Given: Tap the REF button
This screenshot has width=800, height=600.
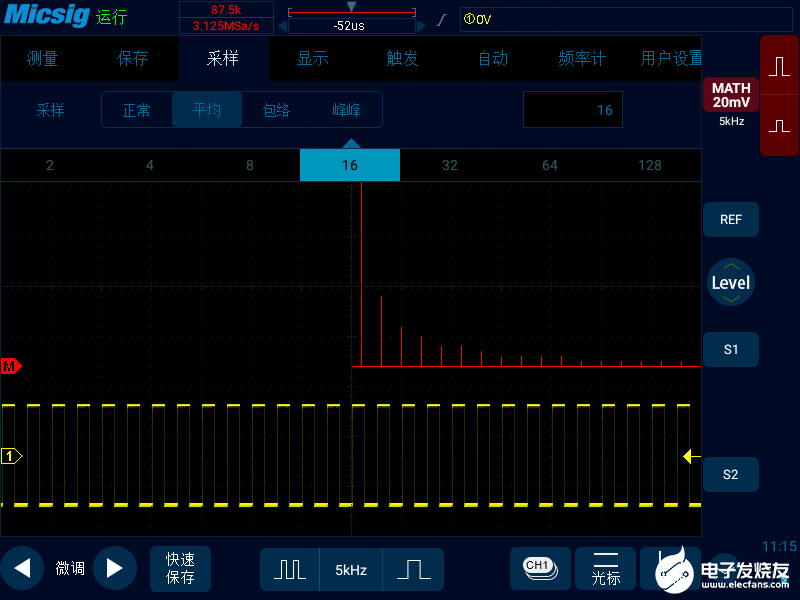Looking at the screenshot, I should coord(731,219).
